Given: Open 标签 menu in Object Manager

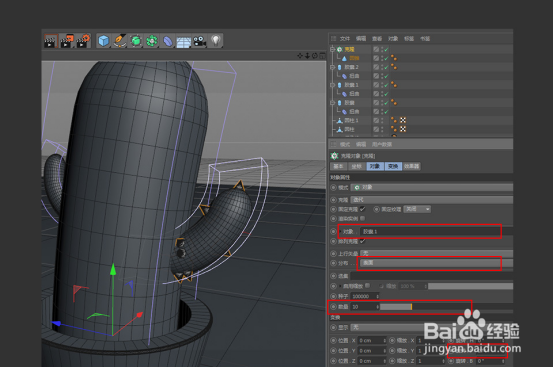Looking at the screenshot, I should 409,38.
